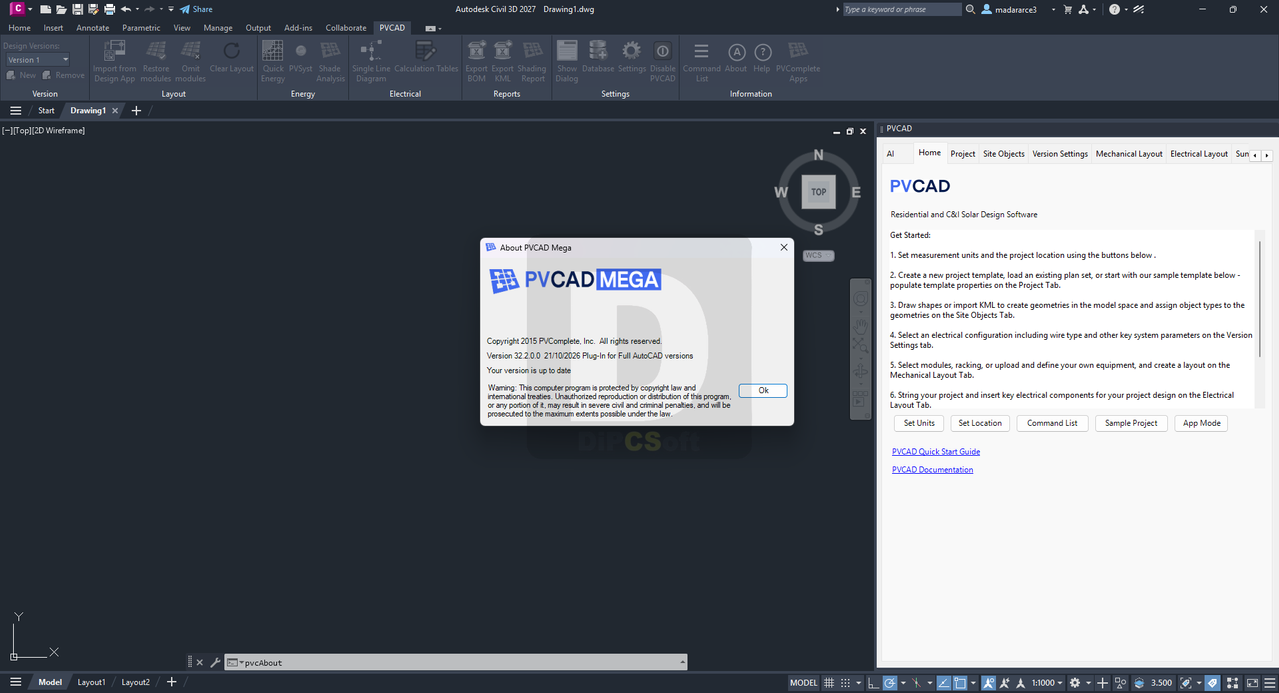Click Export BOM ribbon icon
Image resolution: width=1279 pixels, height=693 pixels.
point(477,61)
